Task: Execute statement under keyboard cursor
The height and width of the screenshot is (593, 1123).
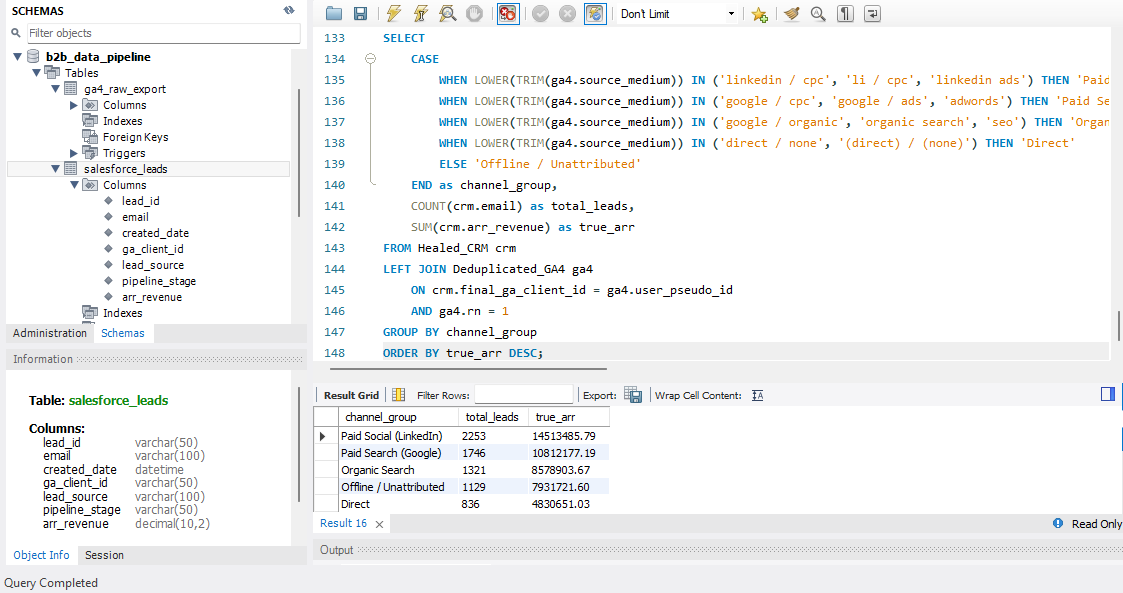Action: 420,14
